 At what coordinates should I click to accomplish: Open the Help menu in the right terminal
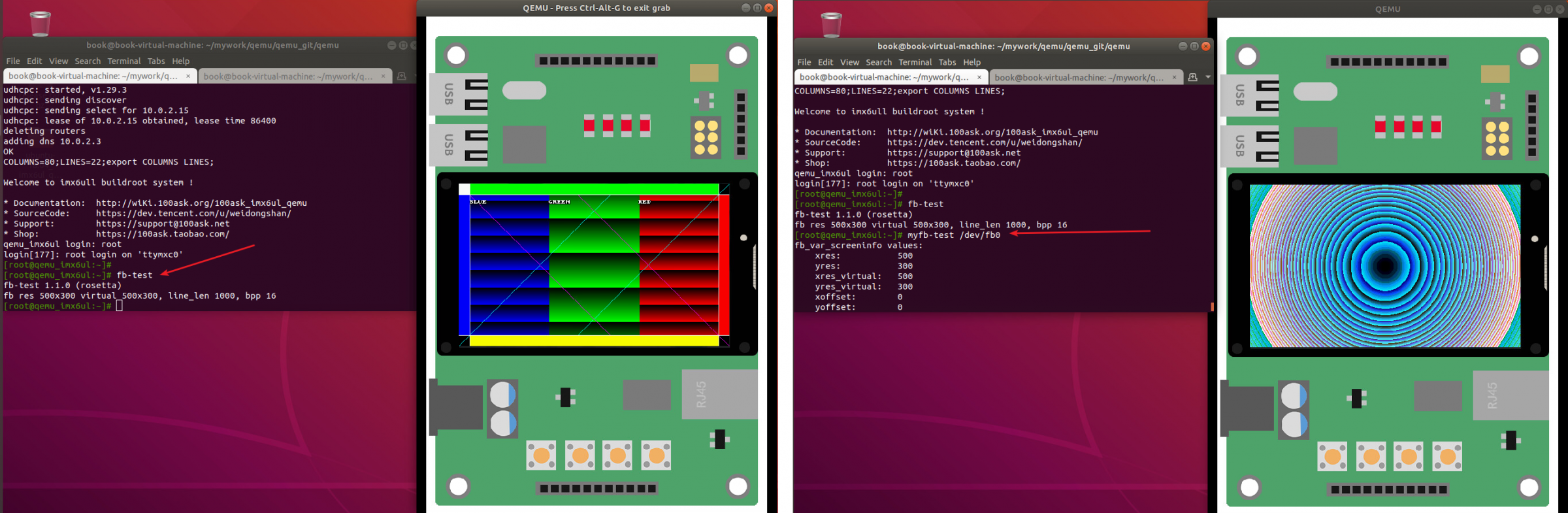[972, 62]
